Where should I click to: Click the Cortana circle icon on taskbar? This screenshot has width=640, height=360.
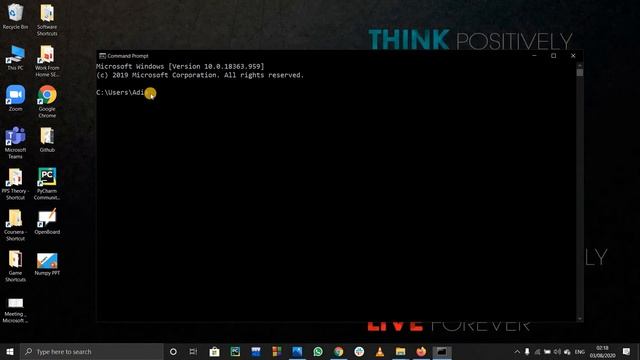173,351
